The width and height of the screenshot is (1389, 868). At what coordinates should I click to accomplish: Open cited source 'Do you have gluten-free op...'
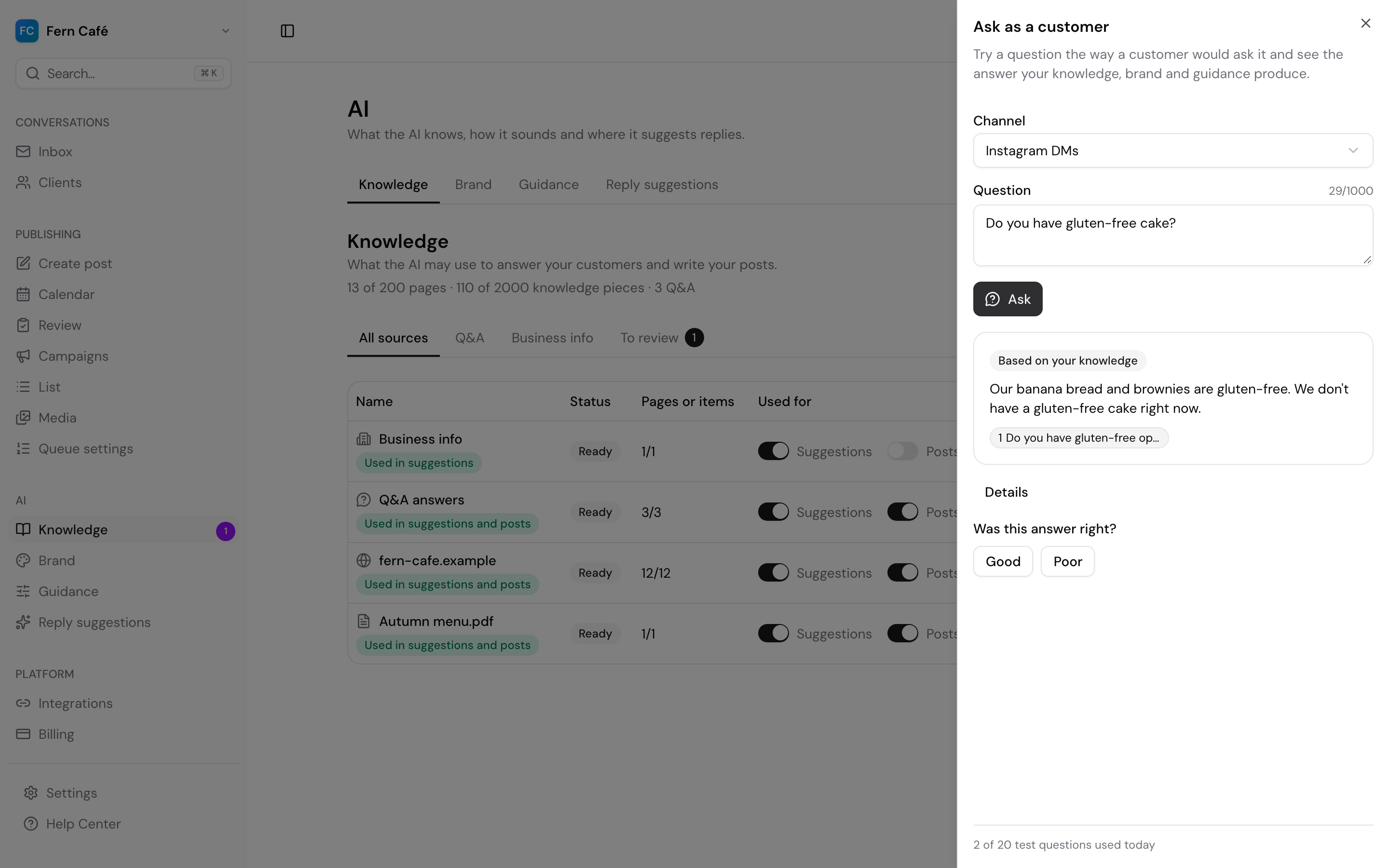[x=1078, y=438]
